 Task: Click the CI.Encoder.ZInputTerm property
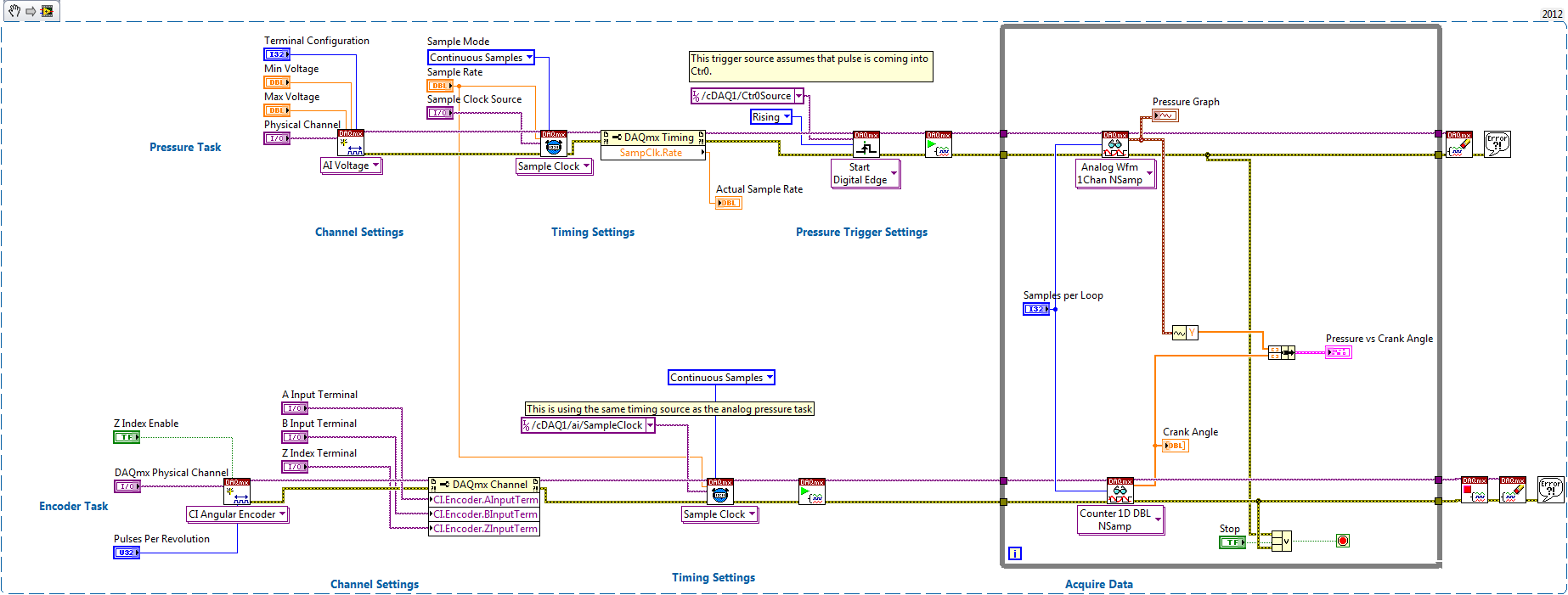[484, 529]
